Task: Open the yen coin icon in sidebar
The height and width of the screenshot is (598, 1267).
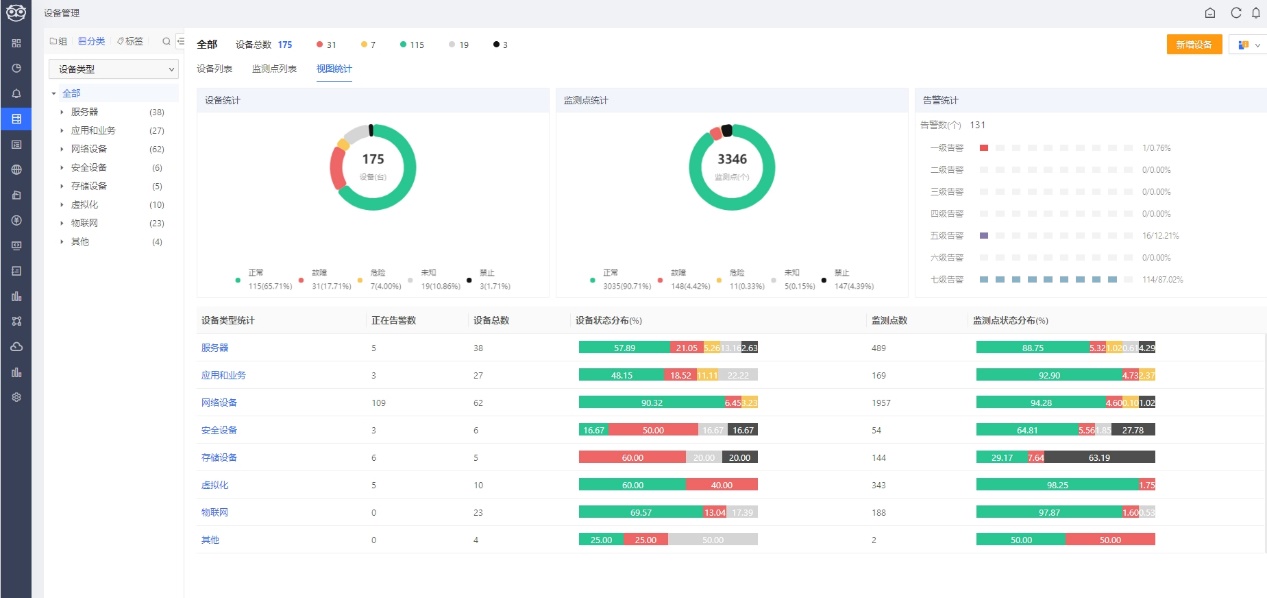Action: point(16,220)
